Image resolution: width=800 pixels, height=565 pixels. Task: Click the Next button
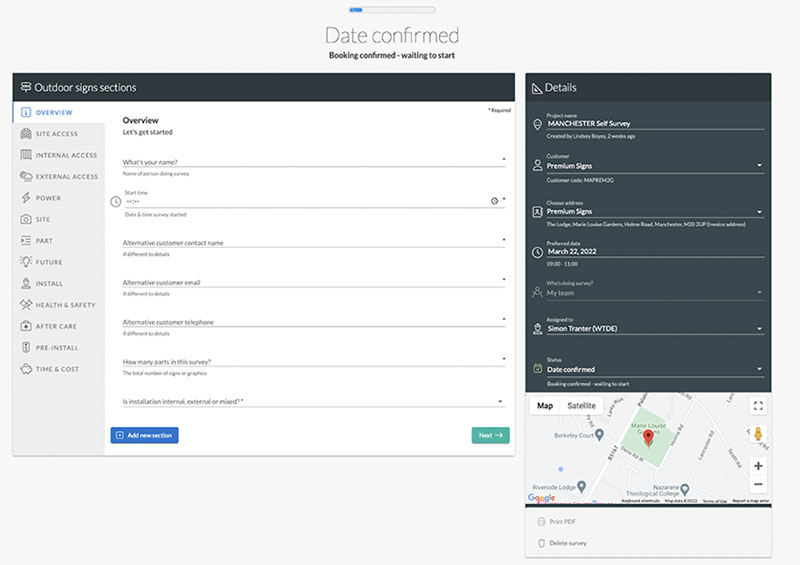point(490,435)
